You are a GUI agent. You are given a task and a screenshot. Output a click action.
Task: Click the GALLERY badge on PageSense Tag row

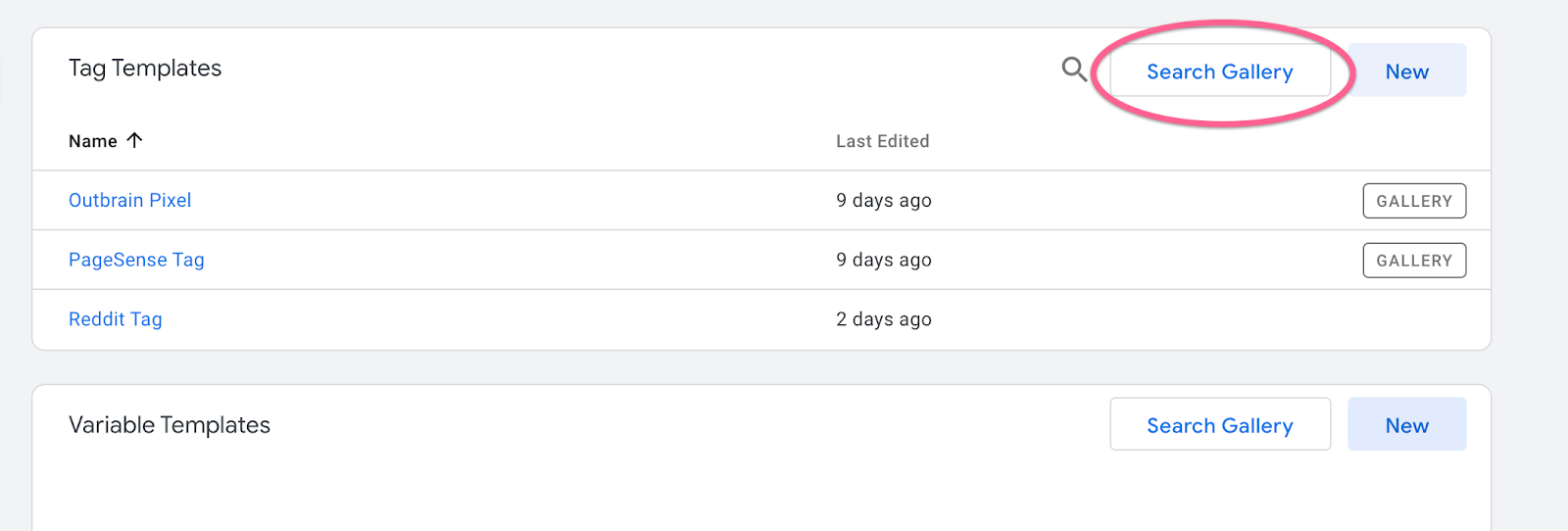(1414, 261)
